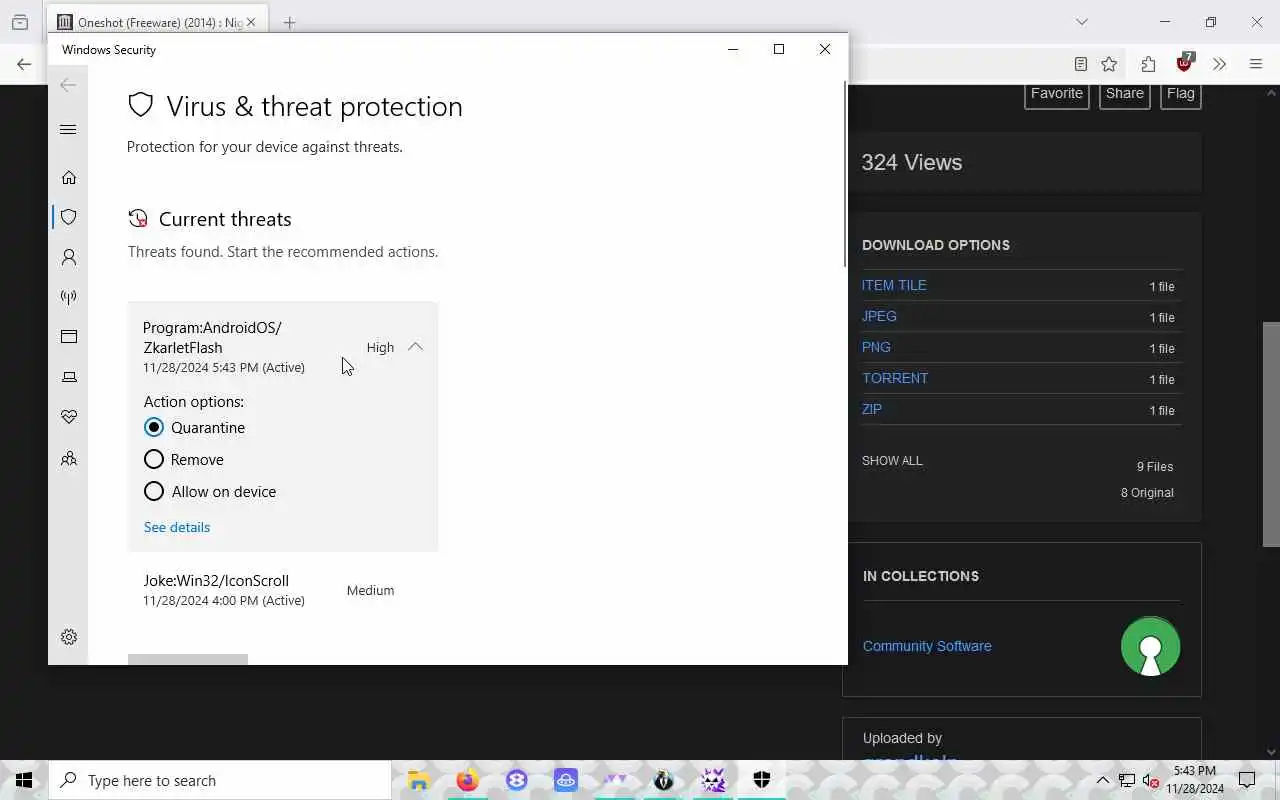Viewport: 1280px width, 800px height.
Task: Show hidden system tray icons
Action: pyautogui.click(x=1102, y=780)
